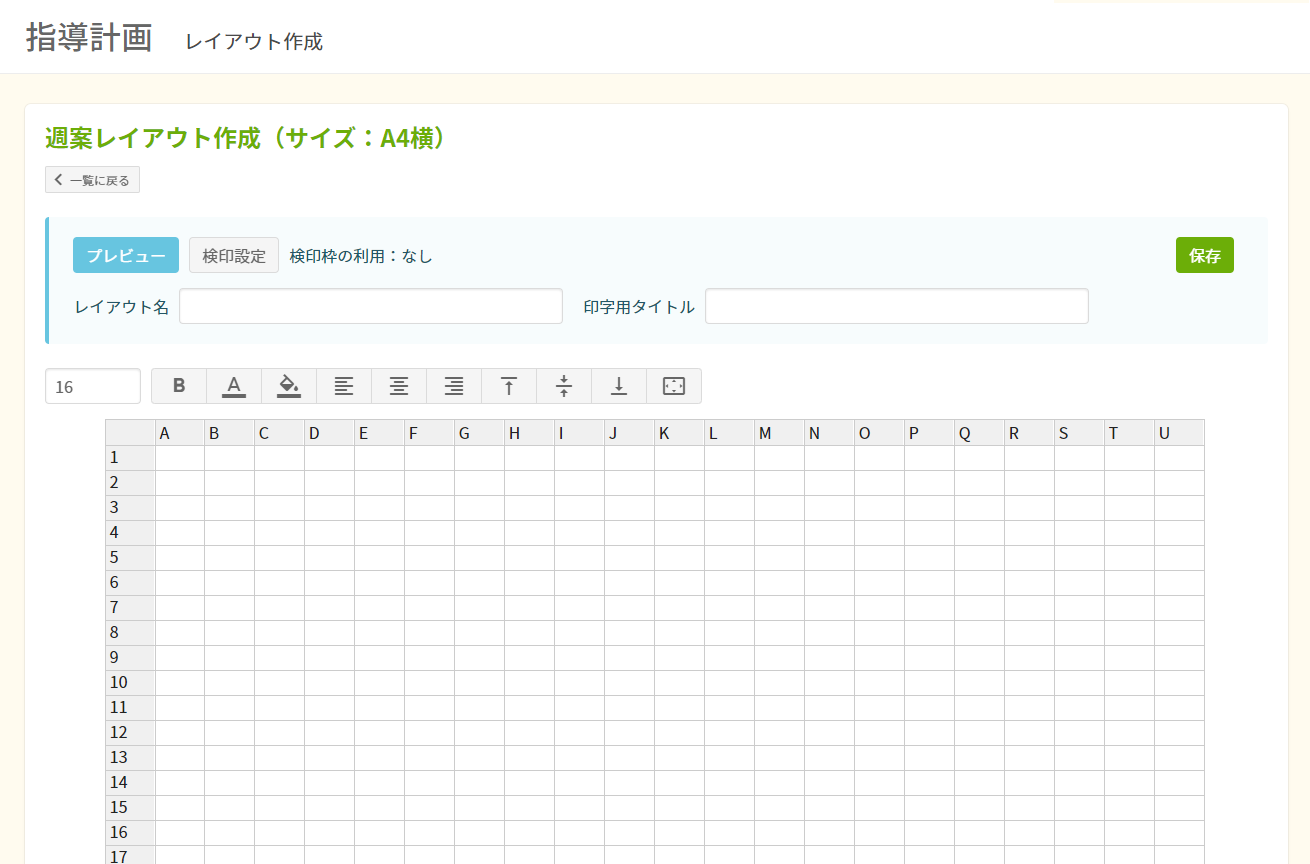Select row 2 header

(130, 483)
